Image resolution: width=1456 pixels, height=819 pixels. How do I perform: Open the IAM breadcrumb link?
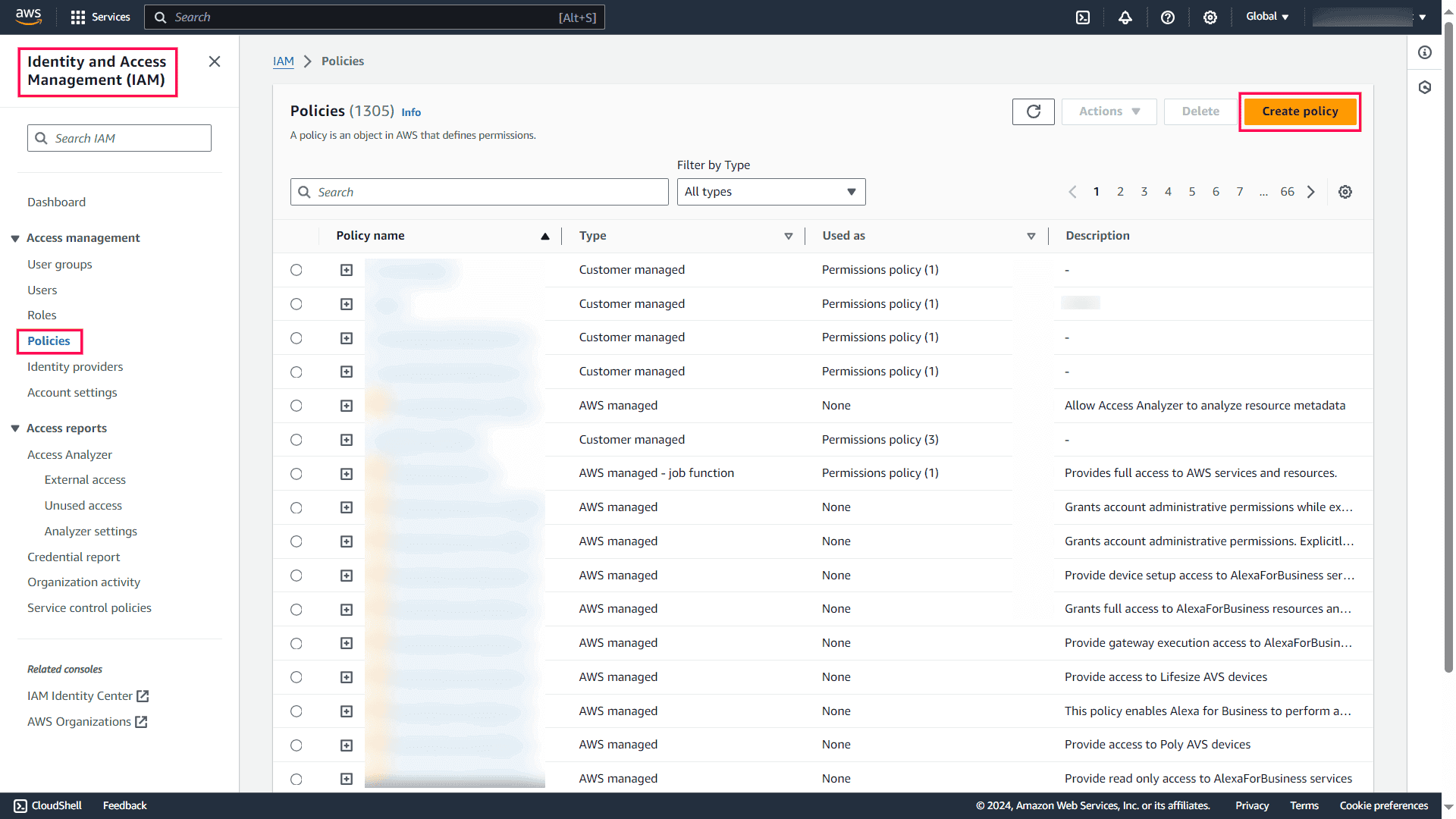(x=283, y=61)
